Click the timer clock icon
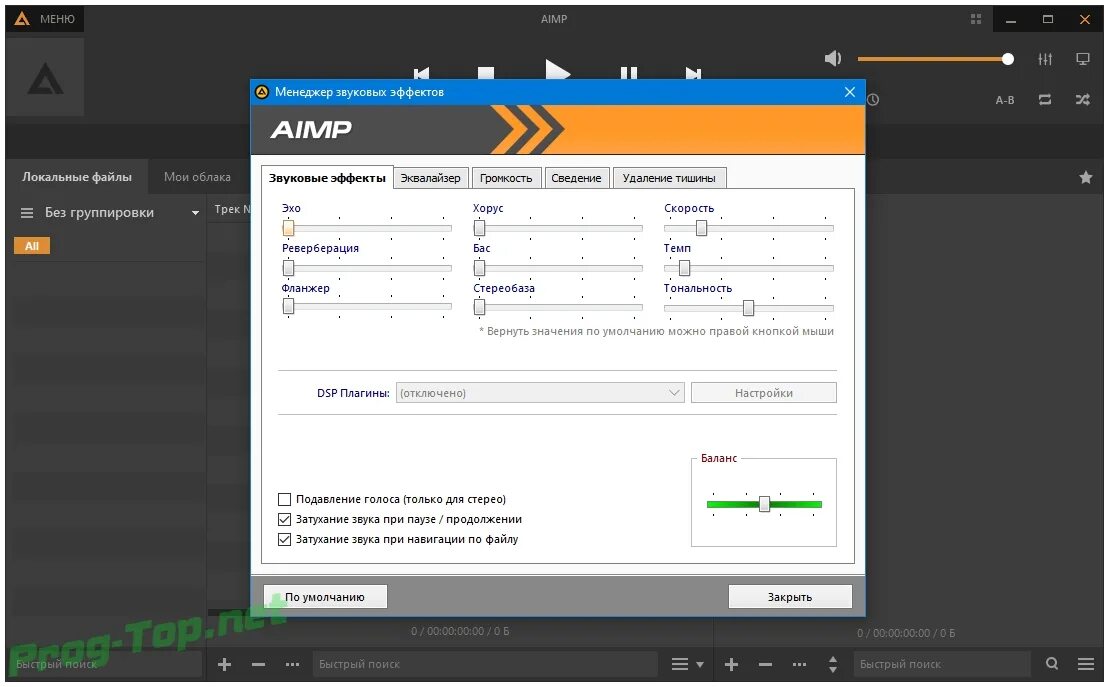Image resolution: width=1109 pixels, height=687 pixels. [x=873, y=100]
